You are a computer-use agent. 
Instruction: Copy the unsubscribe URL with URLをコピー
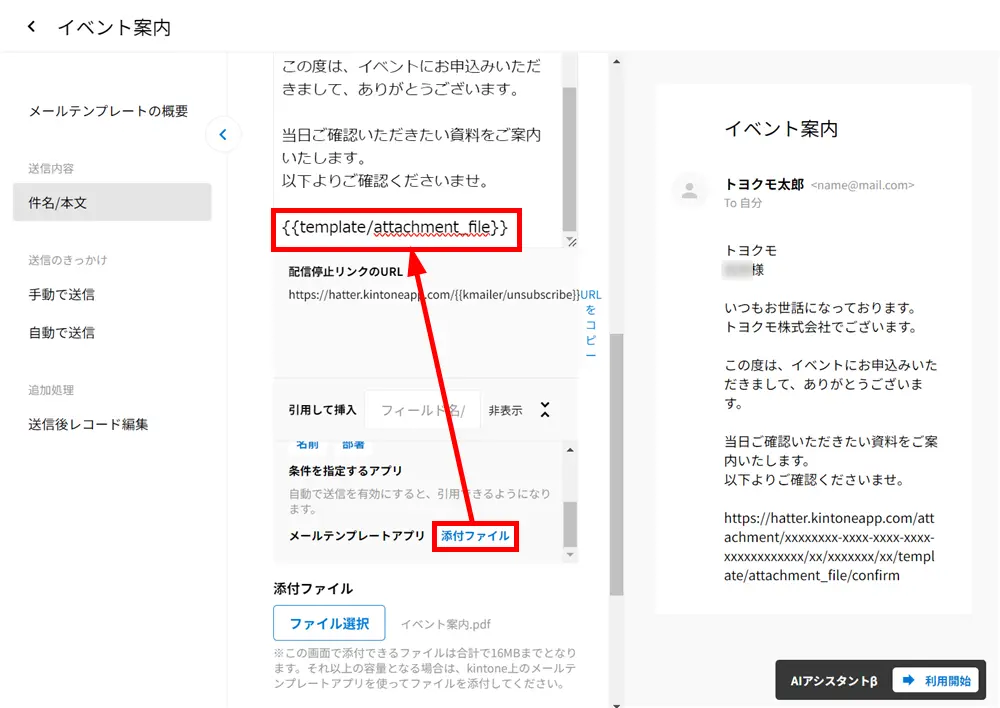591,325
